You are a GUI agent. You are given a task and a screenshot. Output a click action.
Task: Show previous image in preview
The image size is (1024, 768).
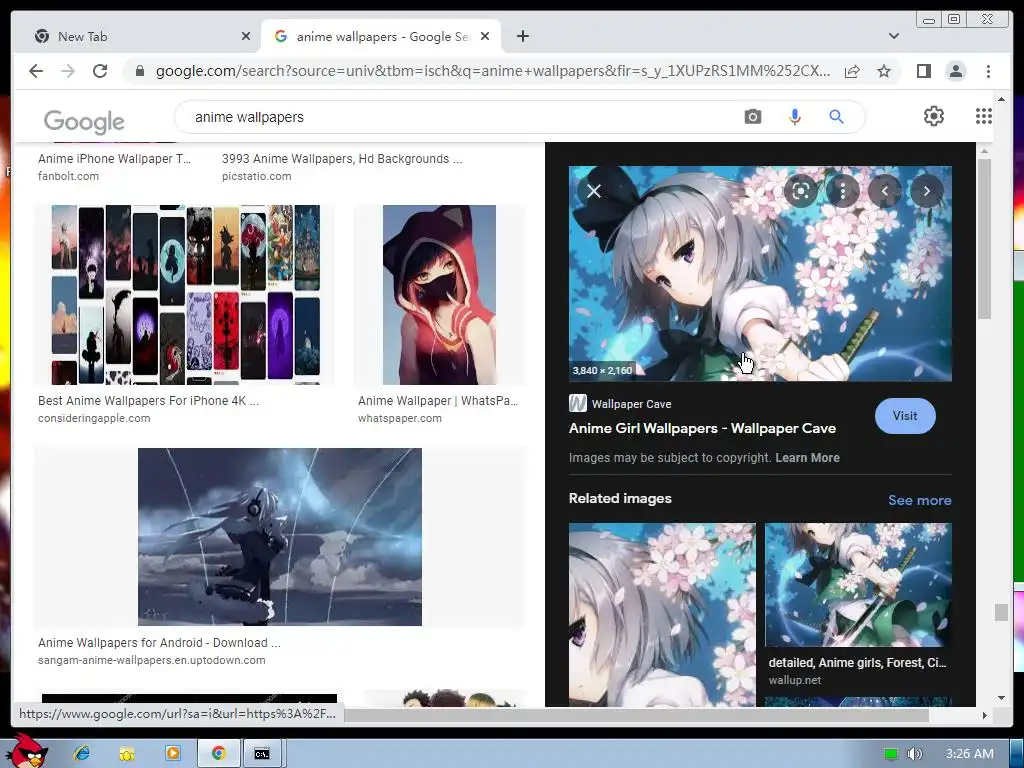pos(885,191)
